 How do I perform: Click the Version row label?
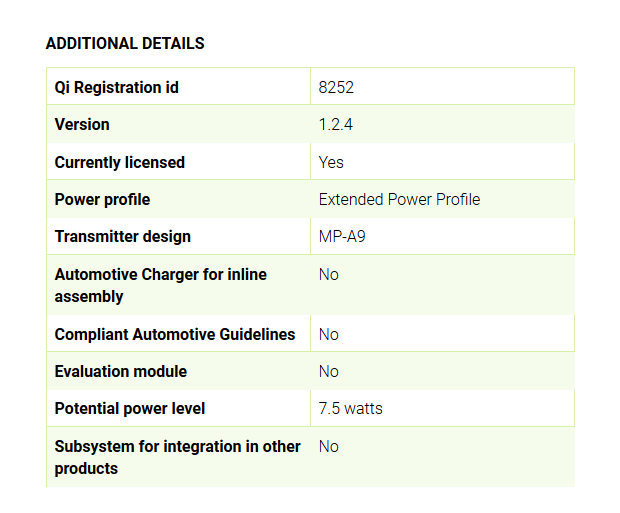point(82,125)
